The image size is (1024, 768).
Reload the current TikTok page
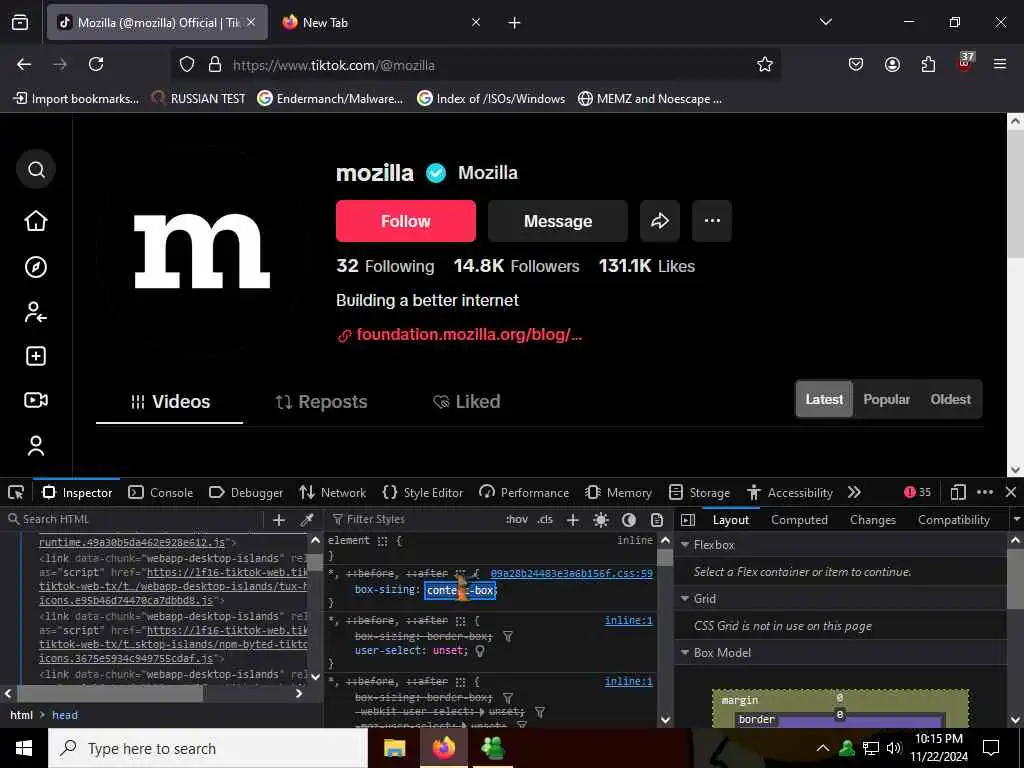coord(96,64)
